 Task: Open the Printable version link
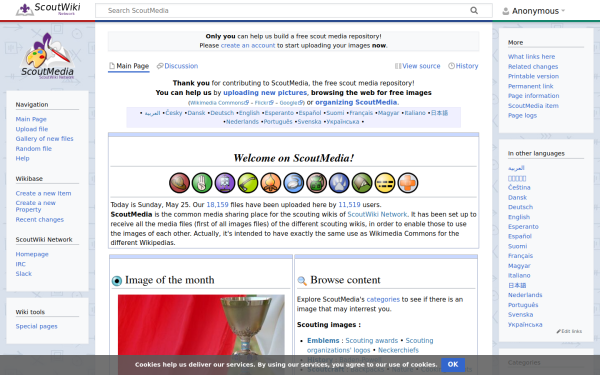click(x=533, y=76)
